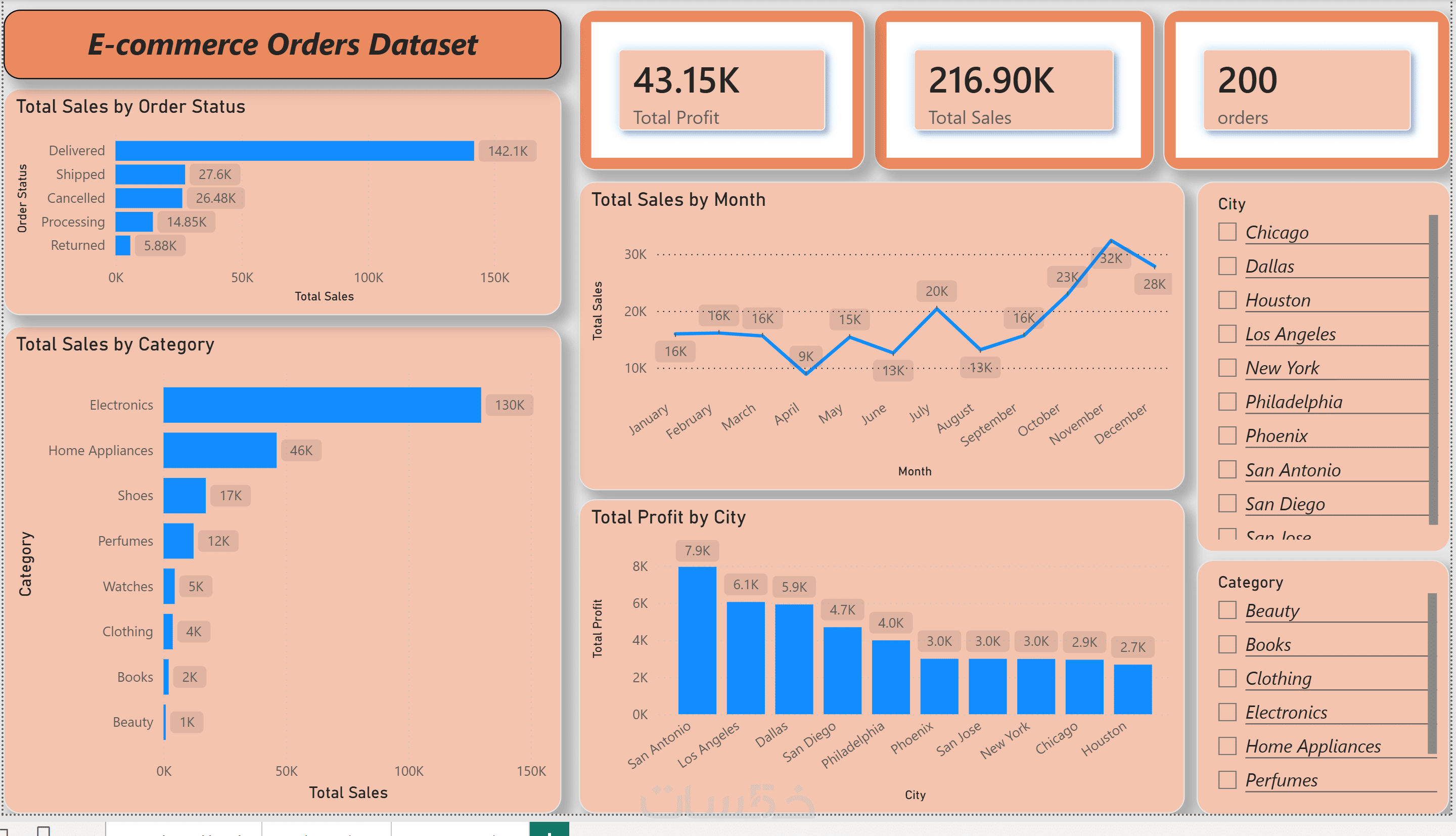
Task: Enable the San Diego city checkbox
Action: pyautogui.click(x=1227, y=504)
